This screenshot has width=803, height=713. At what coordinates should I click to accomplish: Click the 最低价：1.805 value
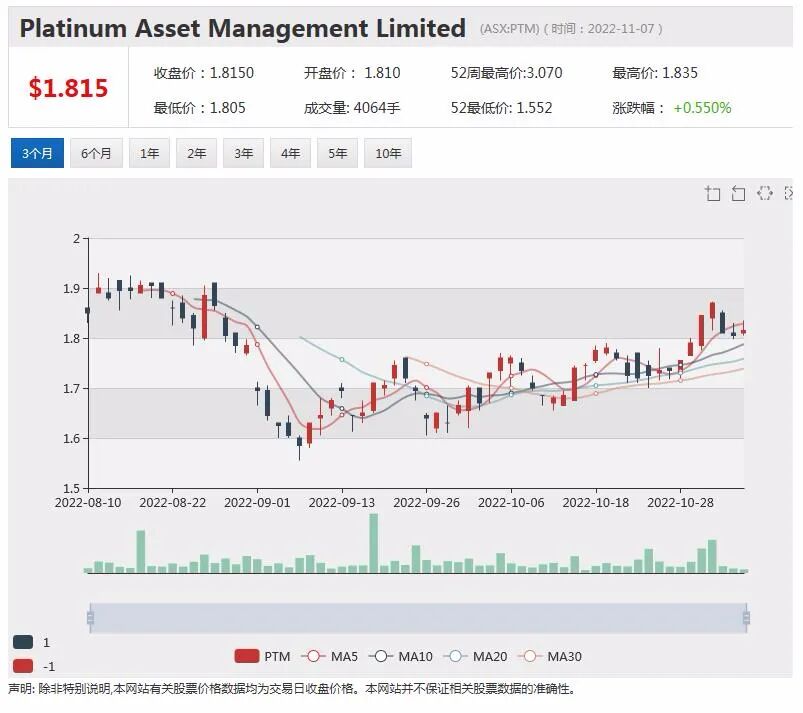click(x=200, y=108)
